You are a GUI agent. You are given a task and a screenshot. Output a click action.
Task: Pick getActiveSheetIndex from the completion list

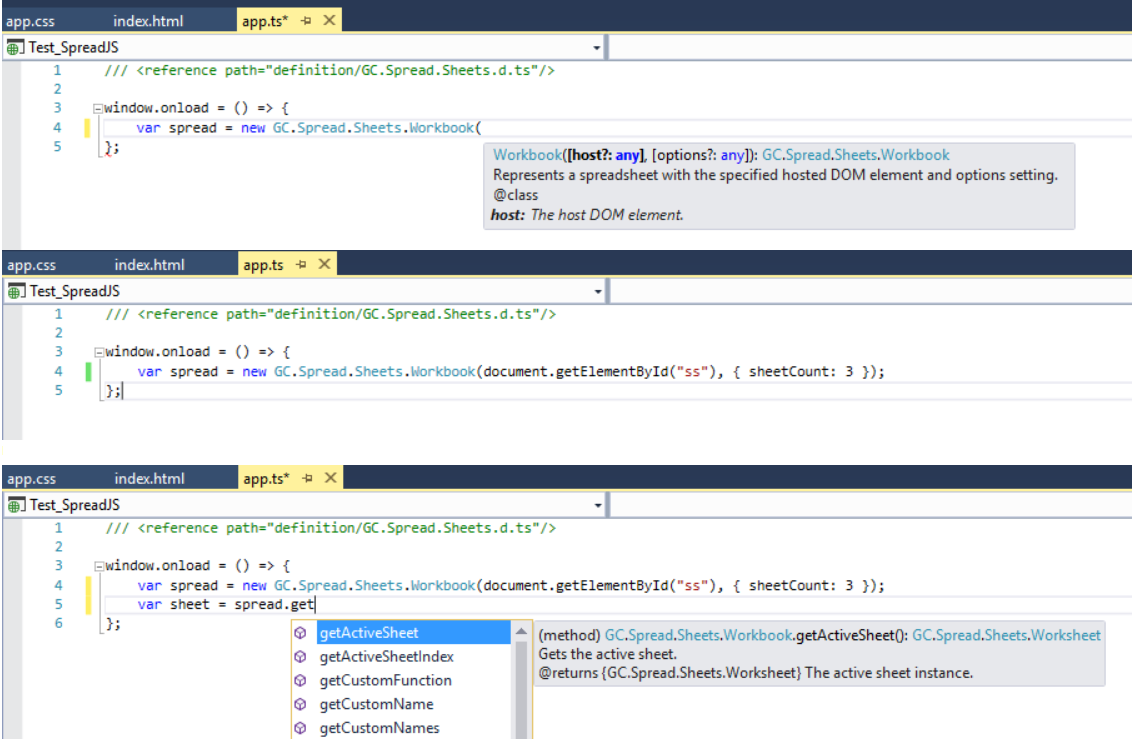pos(386,657)
